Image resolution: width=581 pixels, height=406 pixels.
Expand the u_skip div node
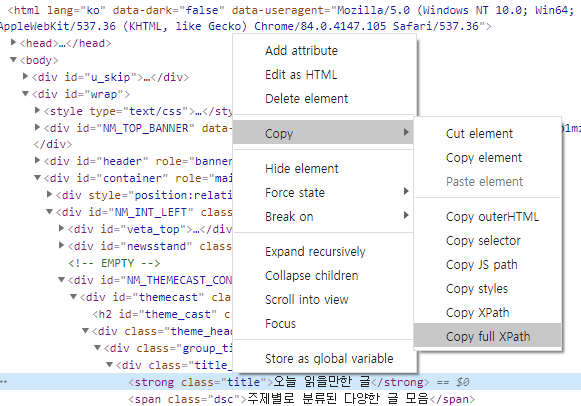click(x=26, y=76)
